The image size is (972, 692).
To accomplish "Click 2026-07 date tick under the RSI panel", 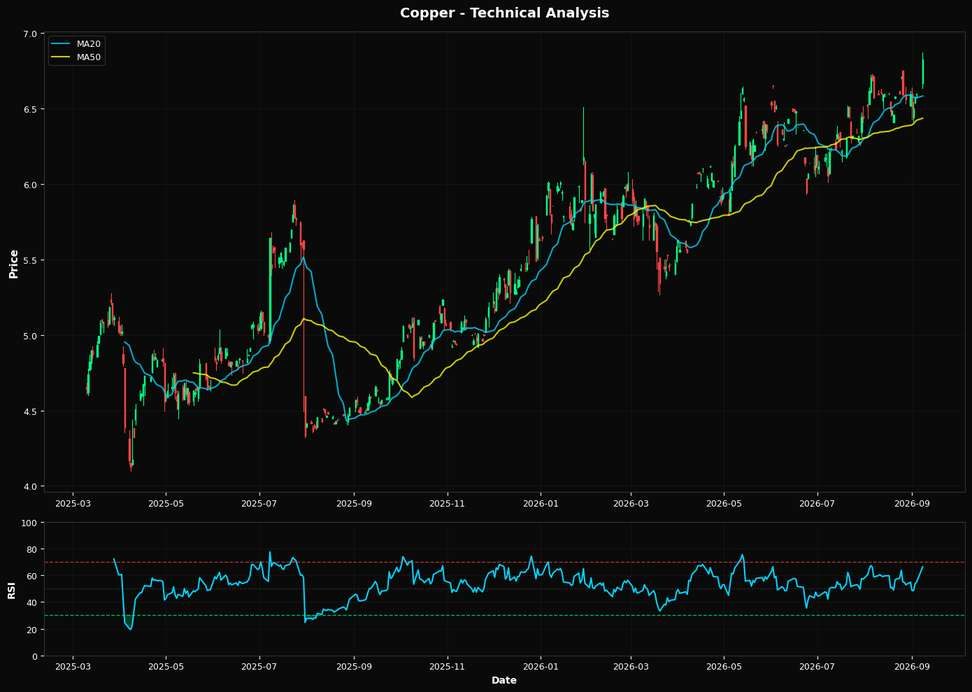I will pyautogui.click(x=817, y=668).
